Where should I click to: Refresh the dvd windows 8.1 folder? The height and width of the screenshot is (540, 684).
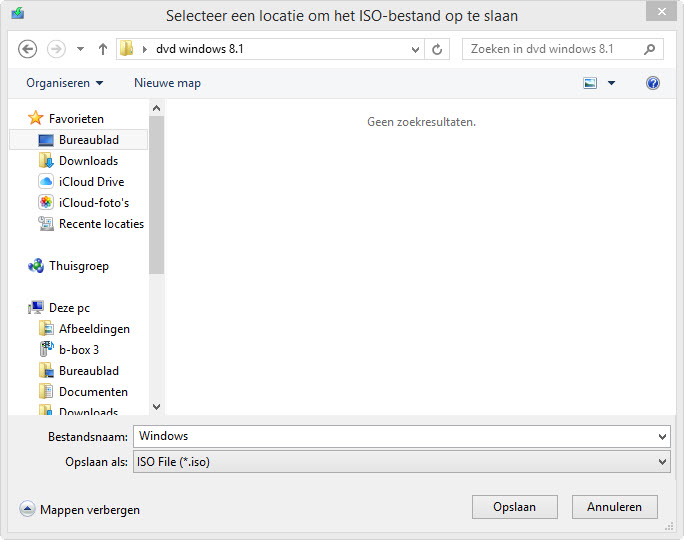click(x=437, y=49)
